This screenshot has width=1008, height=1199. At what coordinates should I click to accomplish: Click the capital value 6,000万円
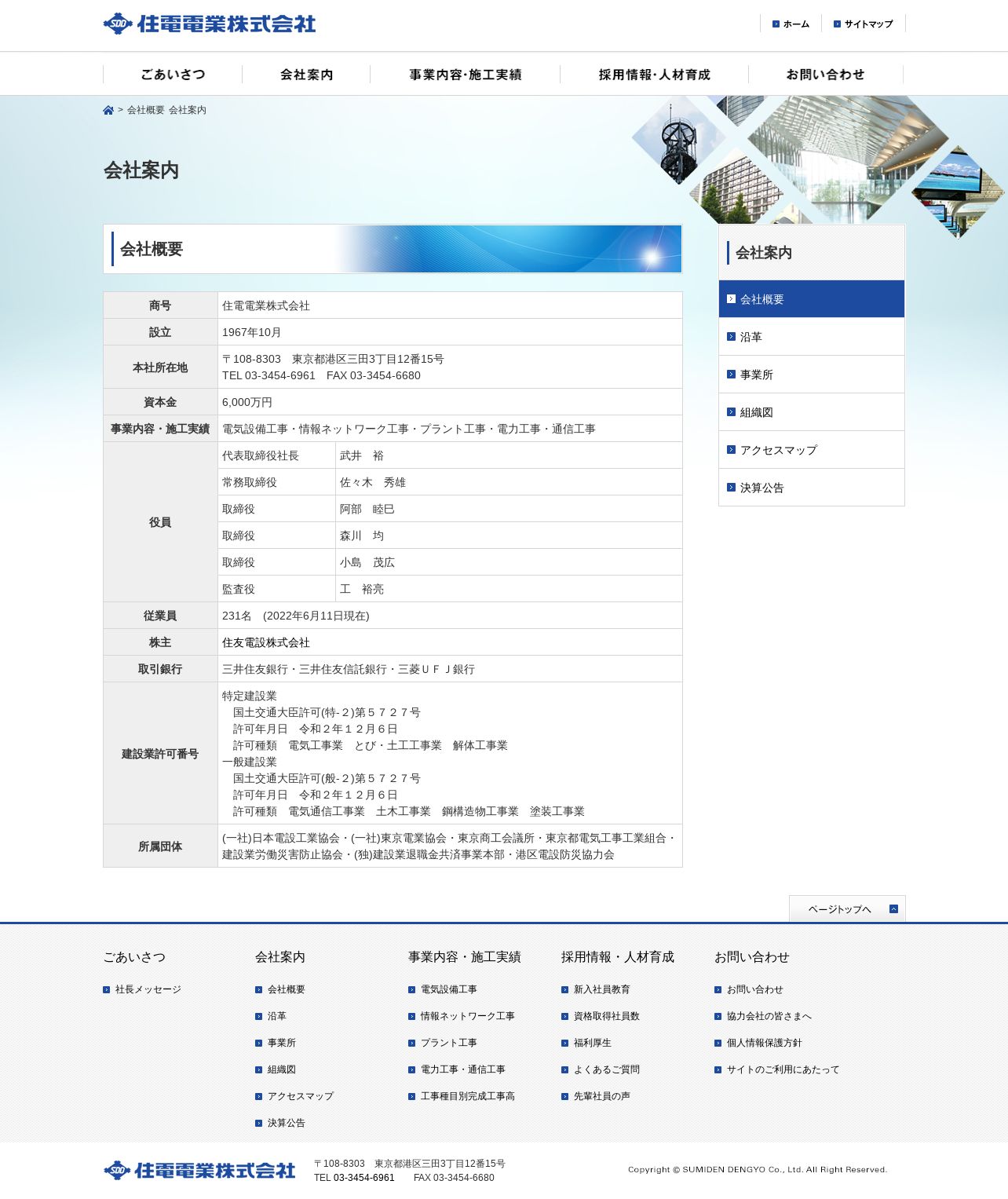point(247,402)
